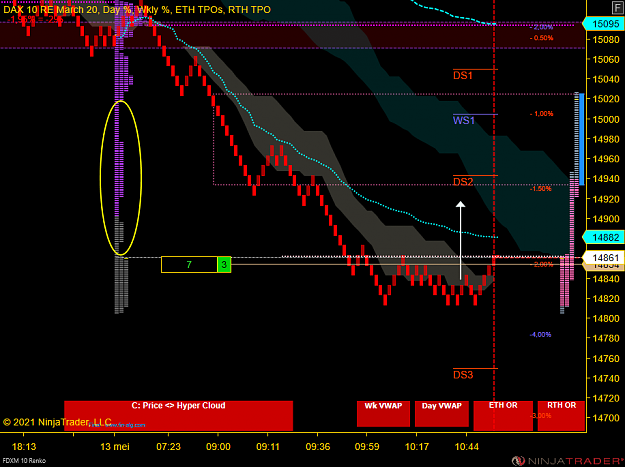625x467 pixels.
Task: Click the -1.00% level label
Action: click(541, 114)
